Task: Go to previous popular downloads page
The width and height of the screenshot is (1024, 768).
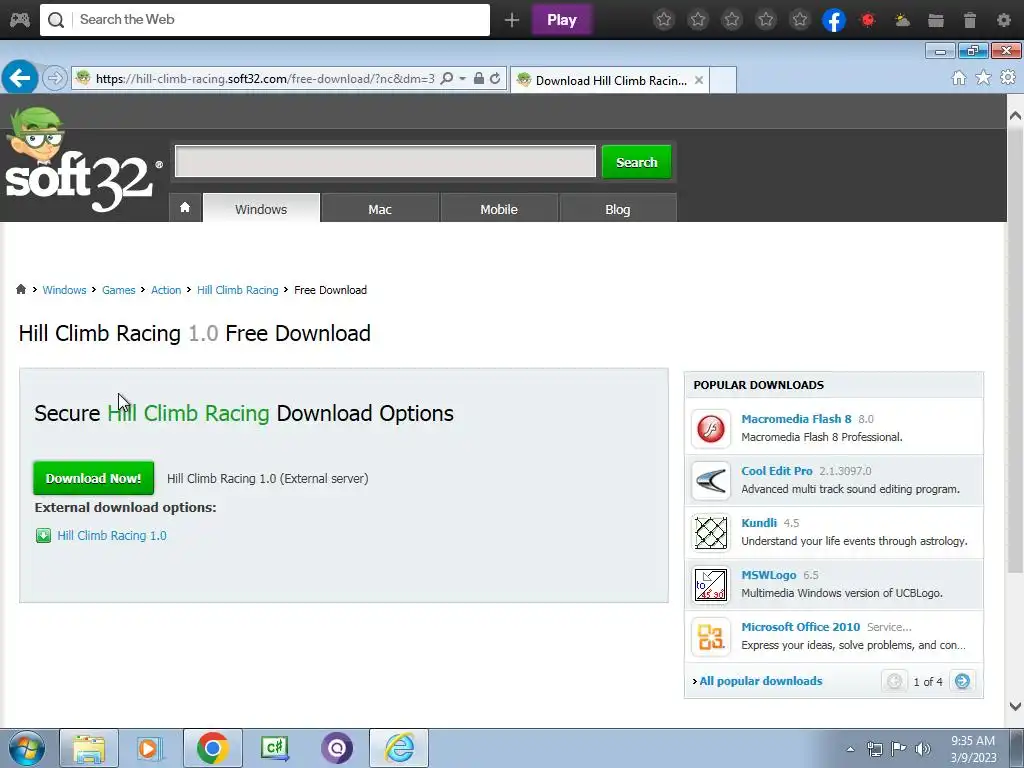Action: [894, 681]
